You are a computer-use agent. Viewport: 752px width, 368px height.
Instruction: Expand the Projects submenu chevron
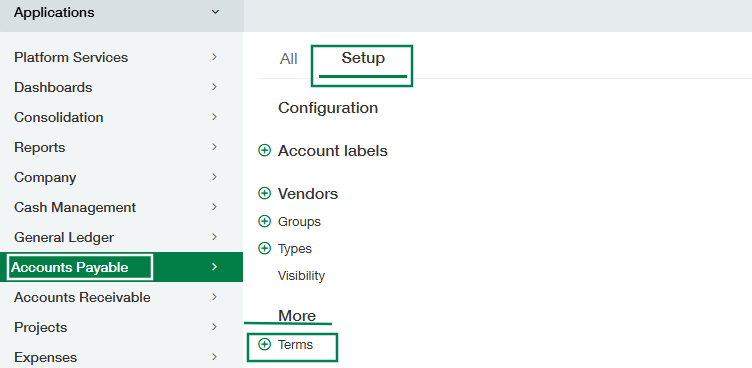coord(214,327)
